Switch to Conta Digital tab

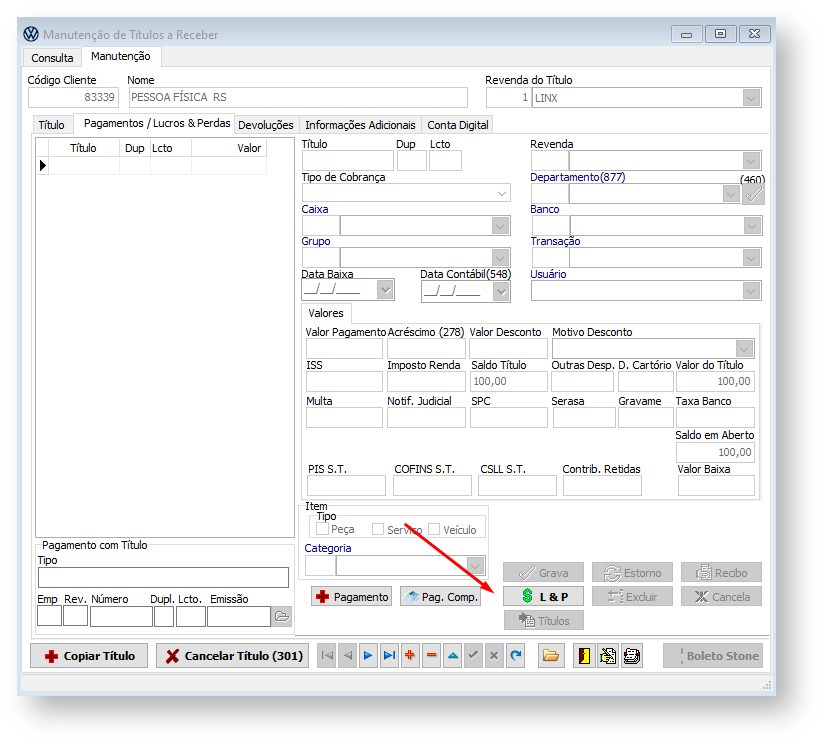[458, 125]
